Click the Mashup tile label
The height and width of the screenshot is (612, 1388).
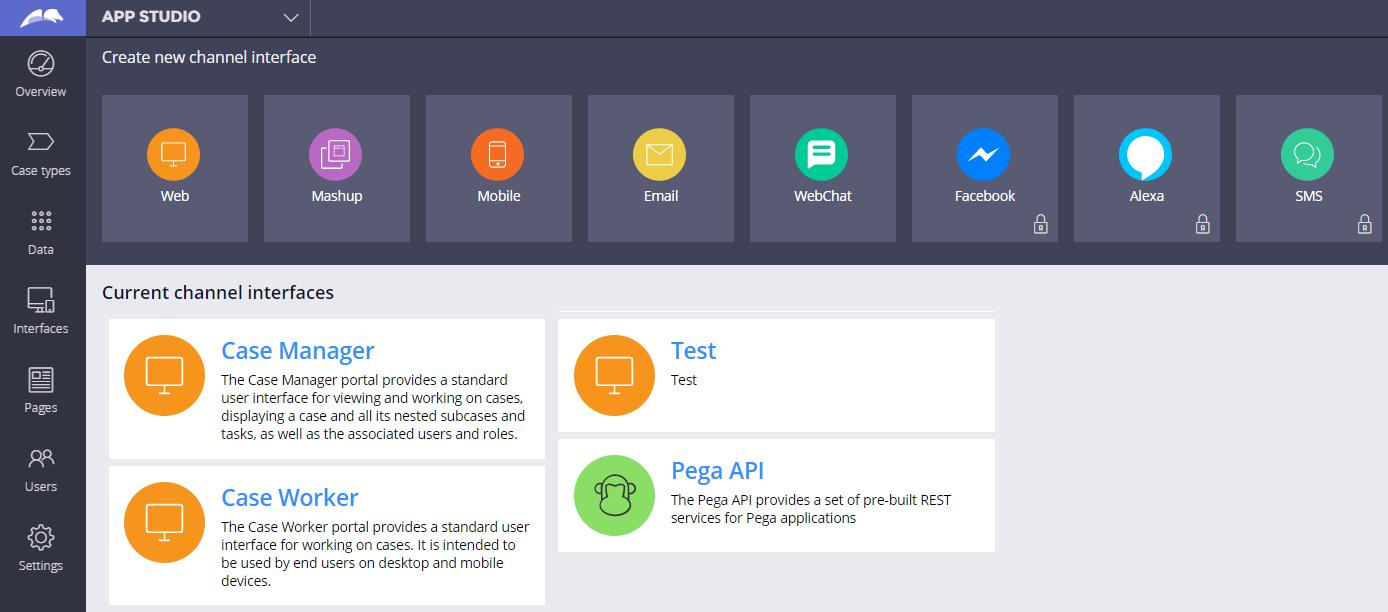(337, 196)
